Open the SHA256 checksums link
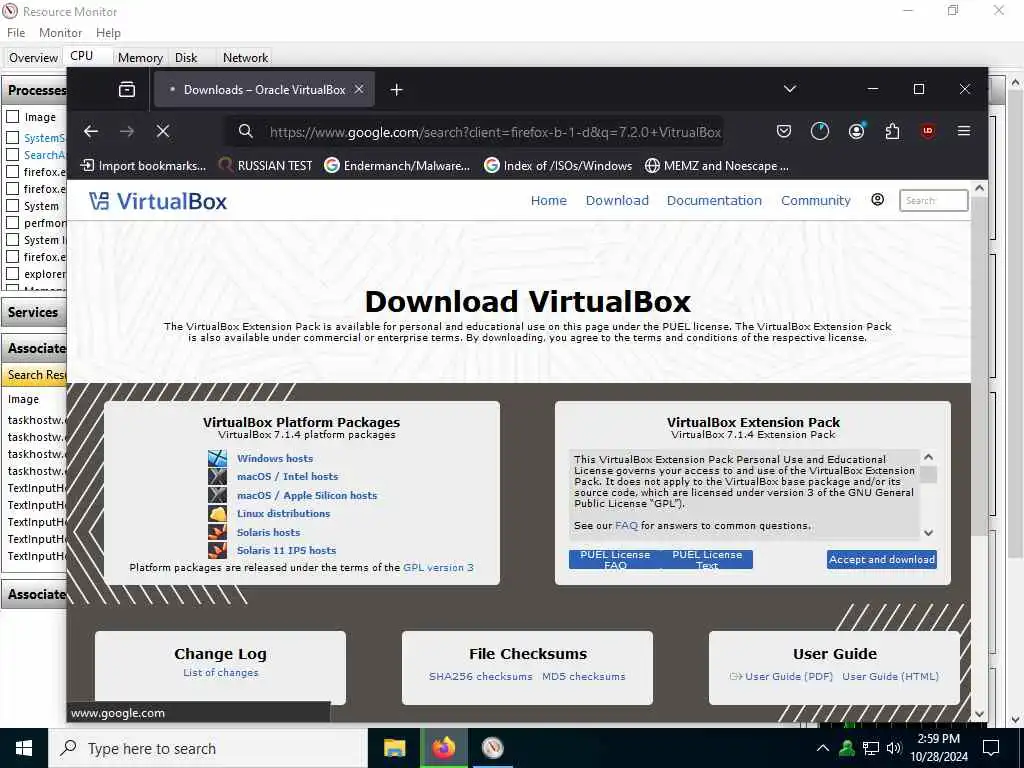1024x768 pixels. 481,677
